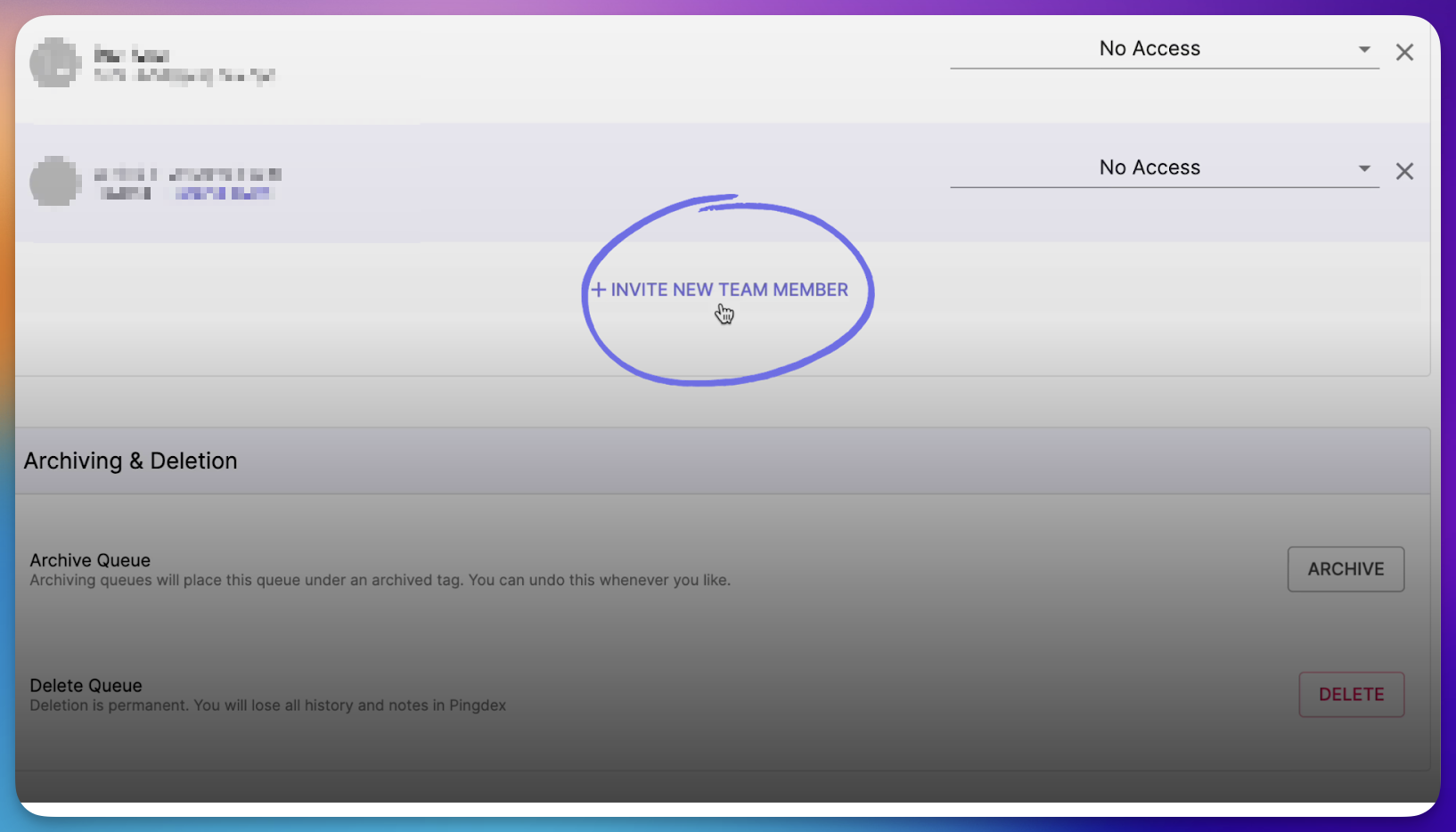Click the archiving queues description text
Image resolution: width=1456 pixels, height=832 pixels.
380,581
